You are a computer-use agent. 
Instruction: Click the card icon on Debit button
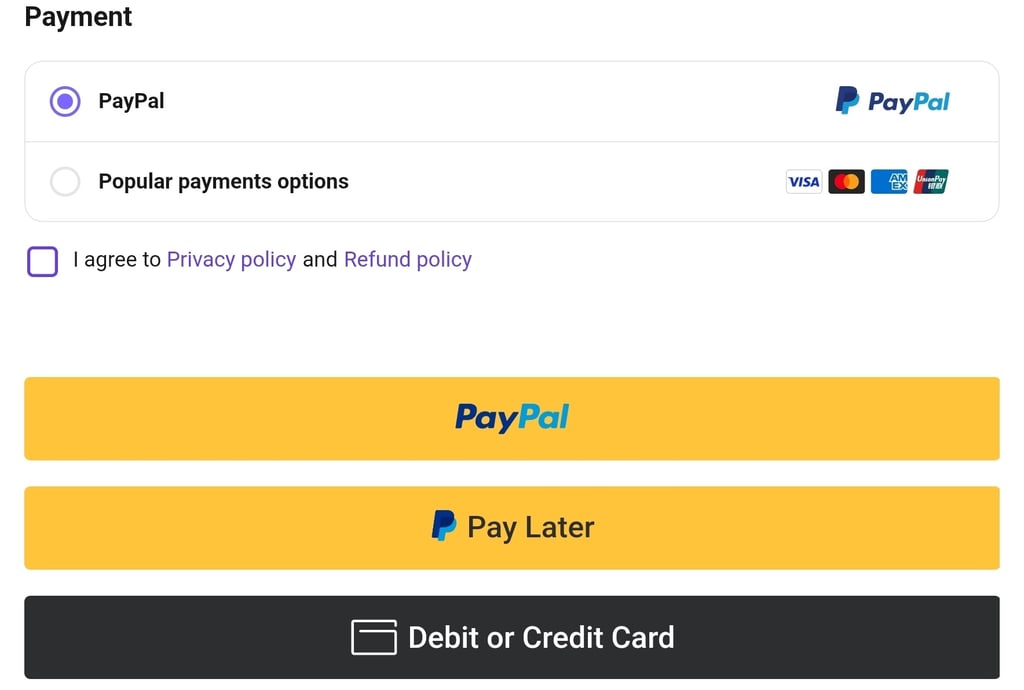click(x=373, y=637)
